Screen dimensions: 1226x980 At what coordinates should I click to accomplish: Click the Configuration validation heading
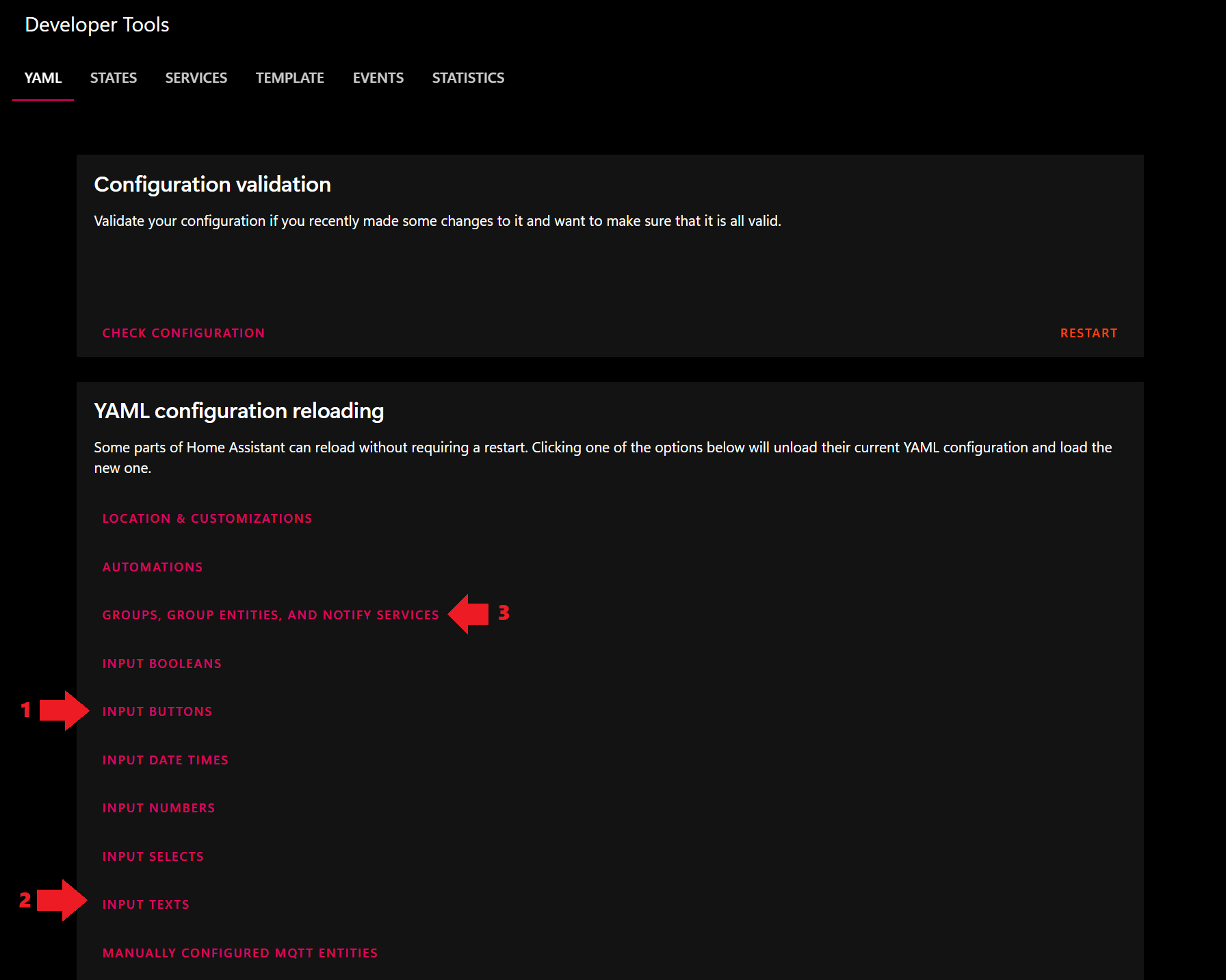point(212,184)
